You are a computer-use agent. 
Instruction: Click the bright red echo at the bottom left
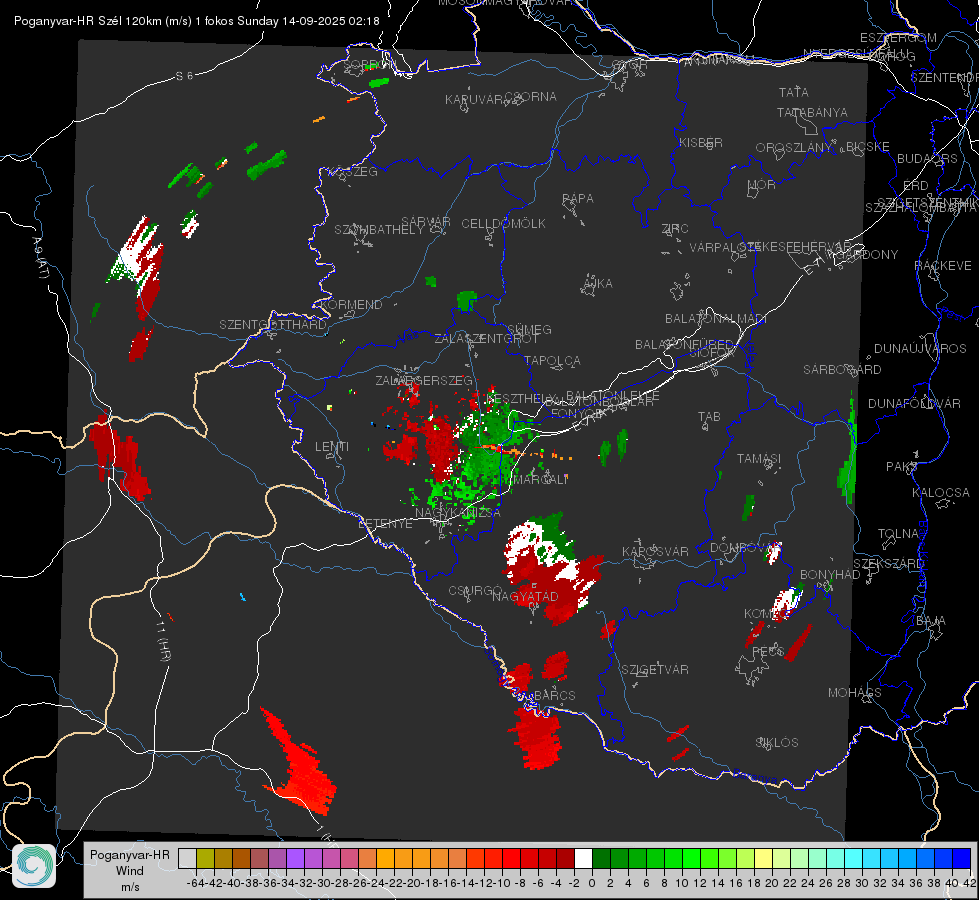[300, 763]
